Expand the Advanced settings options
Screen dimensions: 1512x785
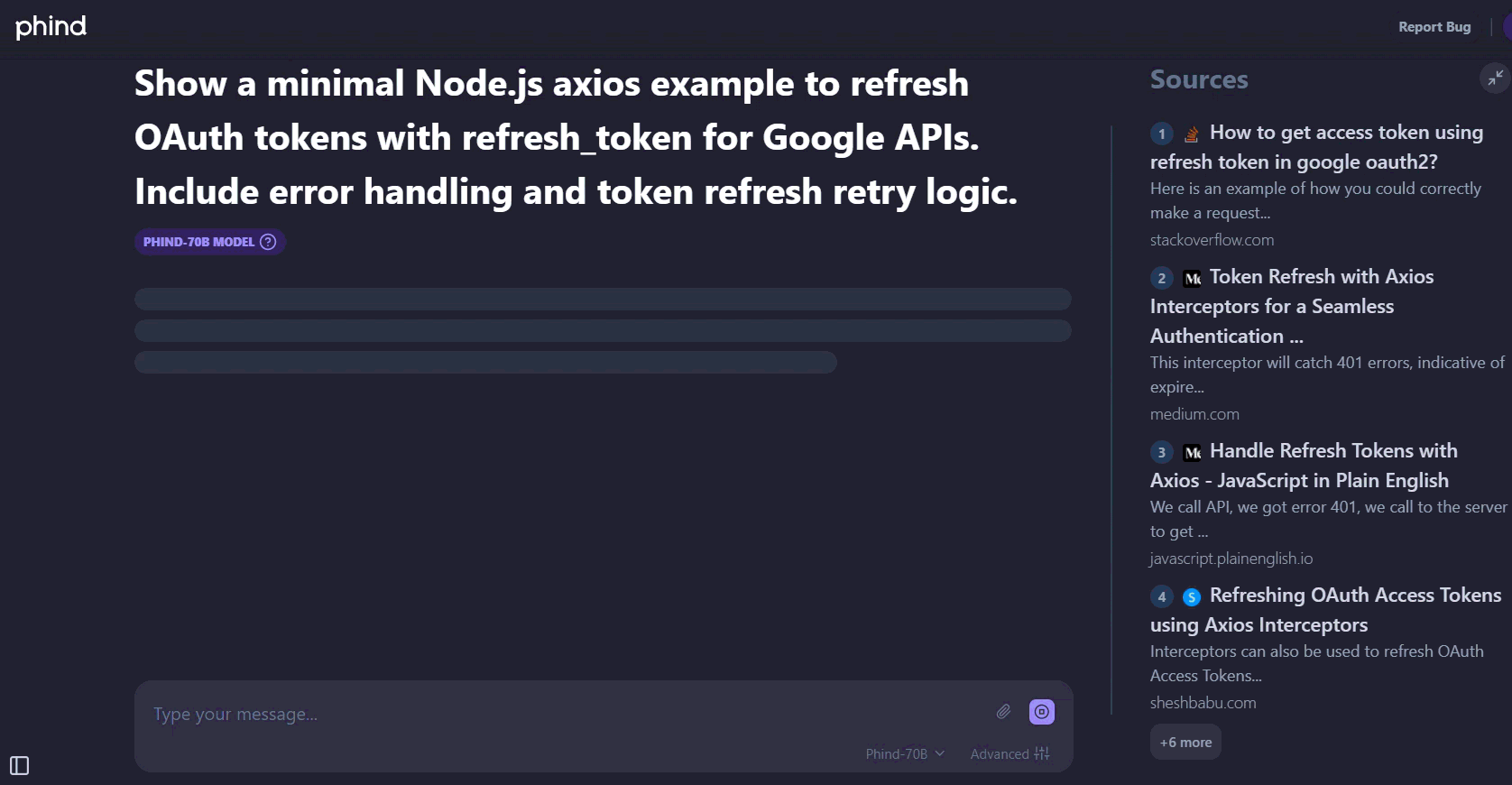[1010, 753]
